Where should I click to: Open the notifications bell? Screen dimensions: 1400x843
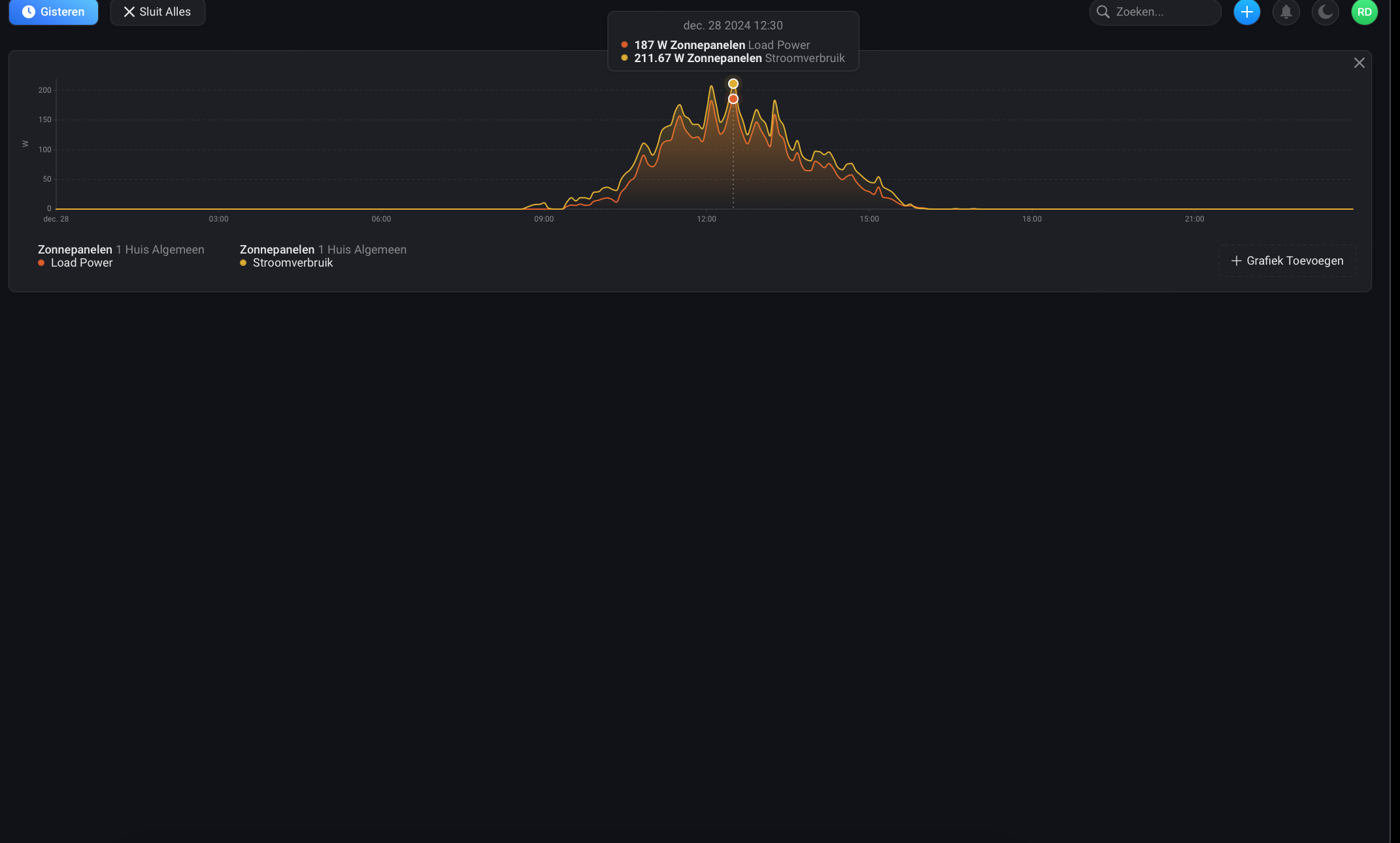coord(1286,12)
